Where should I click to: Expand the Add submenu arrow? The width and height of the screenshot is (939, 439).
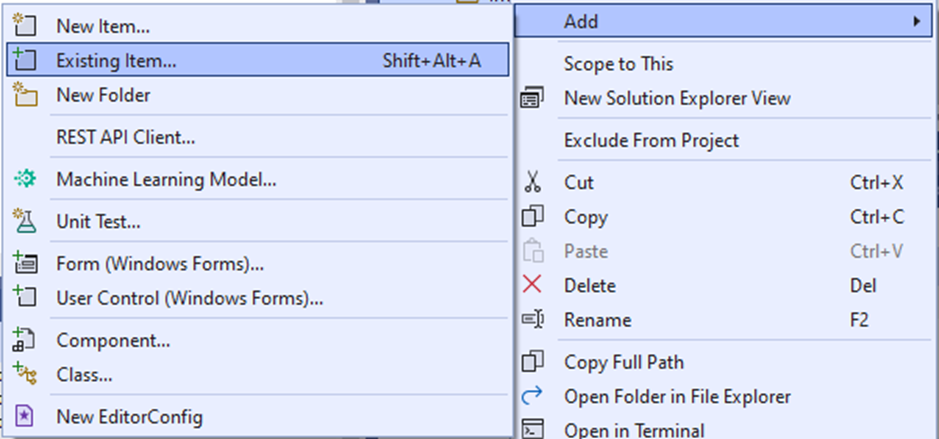(x=916, y=22)
